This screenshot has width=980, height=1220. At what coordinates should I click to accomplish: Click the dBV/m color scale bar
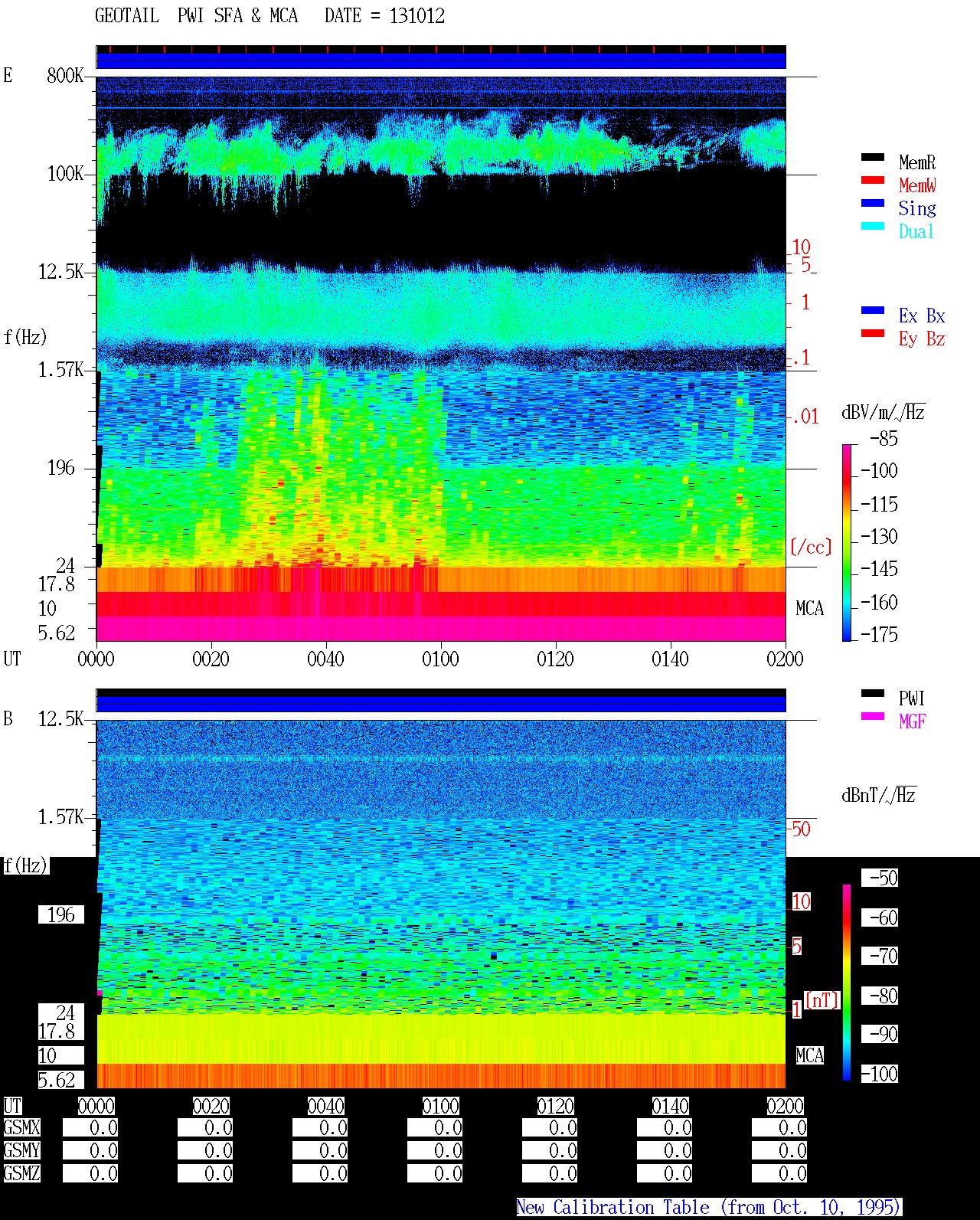click(x=847, y=542)
